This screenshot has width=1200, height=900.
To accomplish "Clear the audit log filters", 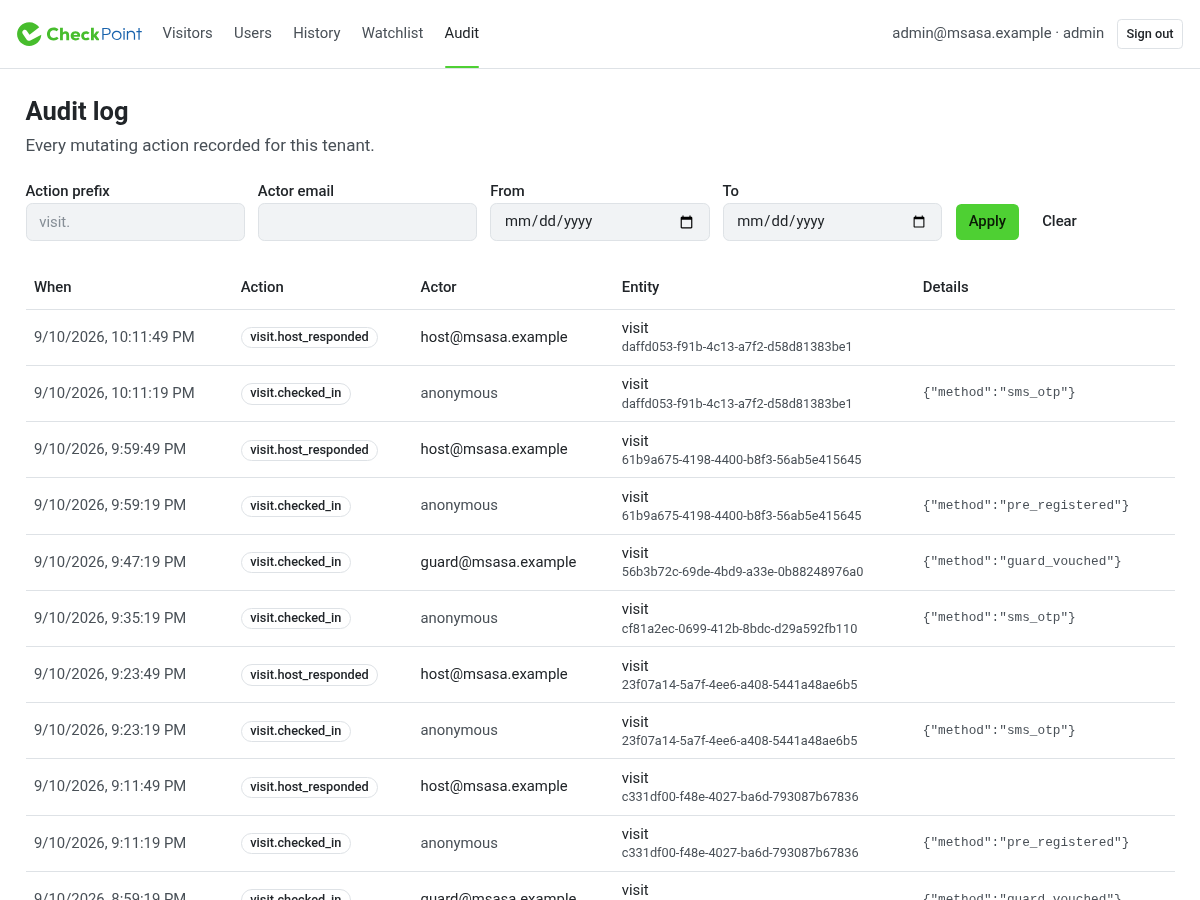I will pos(1059,222).
